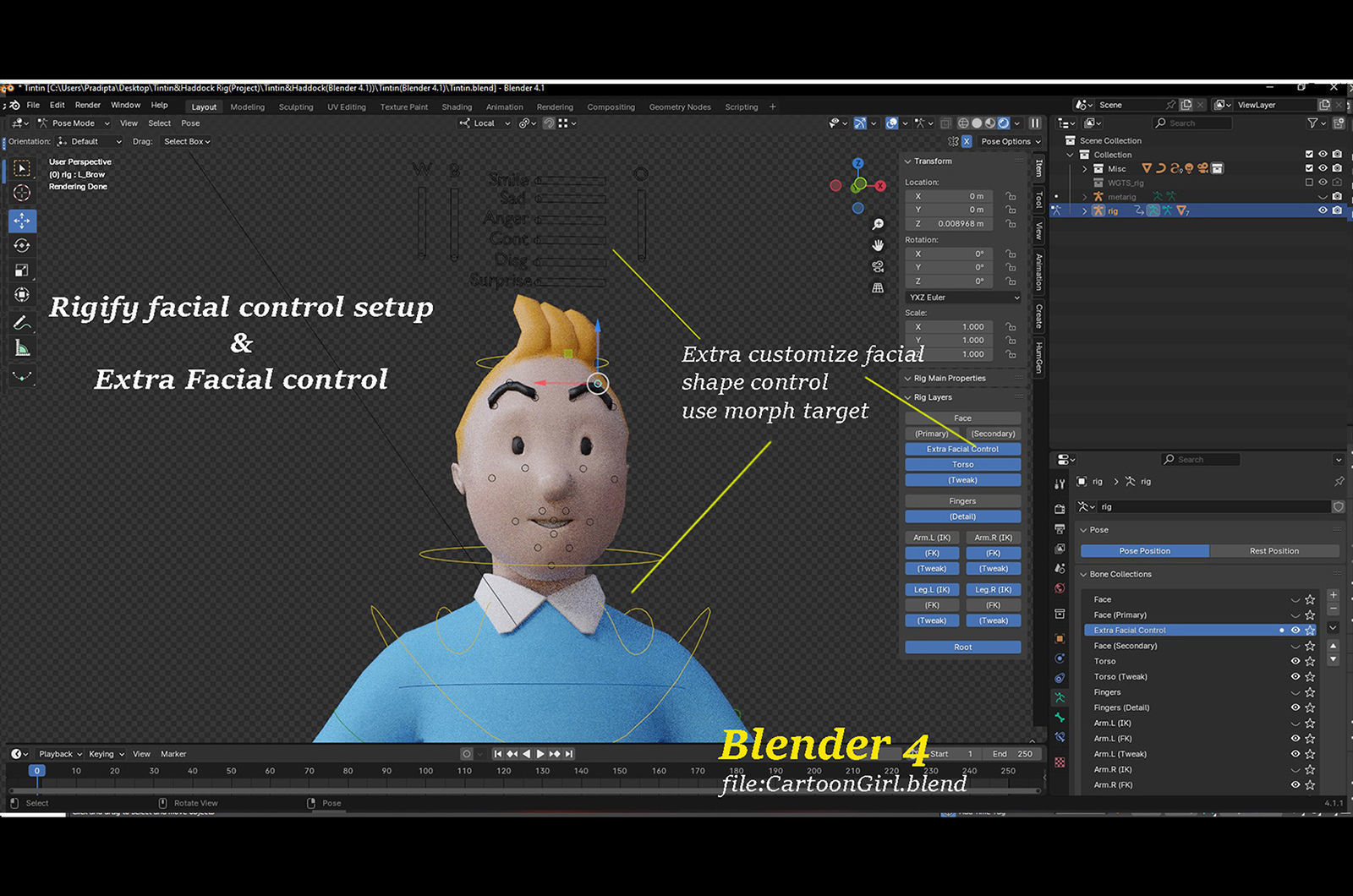Open Local transform orientation dropdown

pyautogui.click(x=485, y=123)
